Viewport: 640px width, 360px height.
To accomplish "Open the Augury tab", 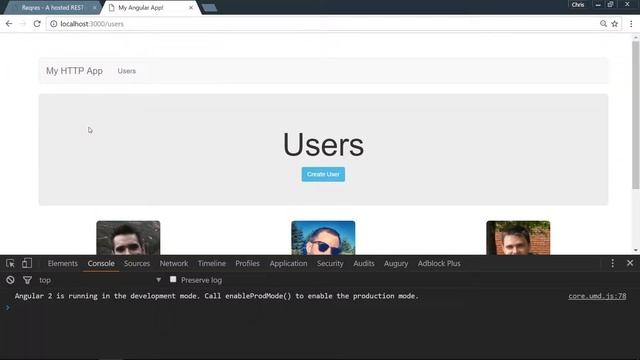I will point(396,264).
